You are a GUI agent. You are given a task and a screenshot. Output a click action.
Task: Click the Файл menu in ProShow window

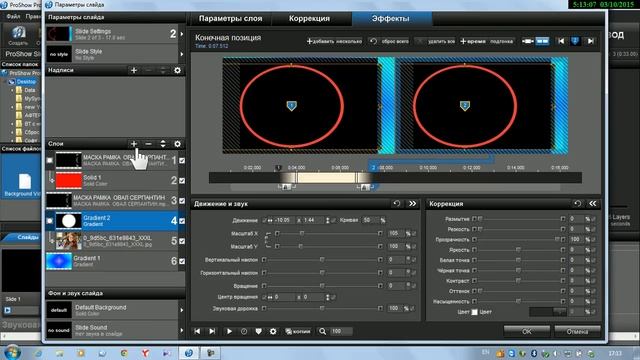[13, 17]
